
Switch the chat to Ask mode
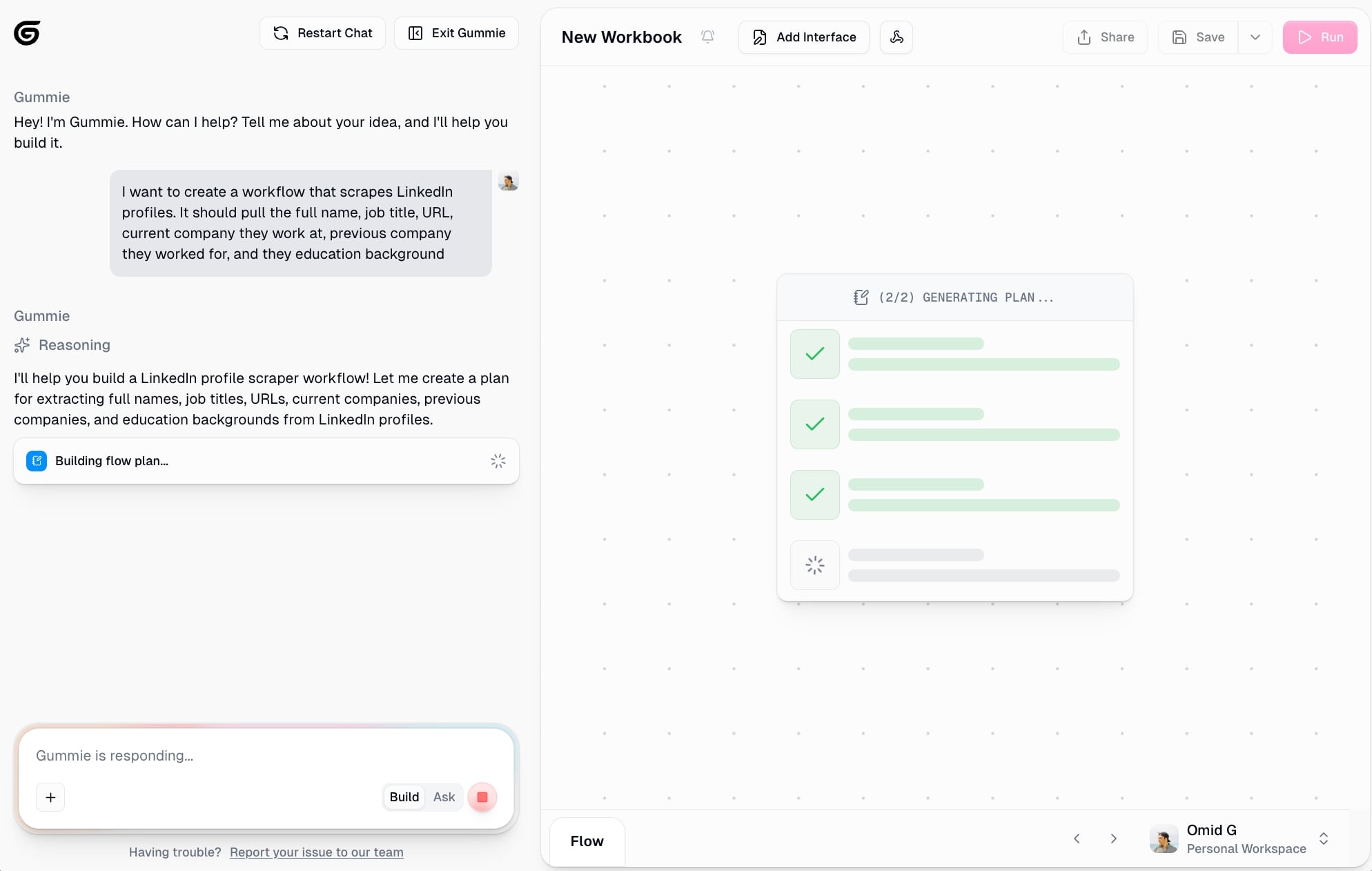[x=443, y=797]
